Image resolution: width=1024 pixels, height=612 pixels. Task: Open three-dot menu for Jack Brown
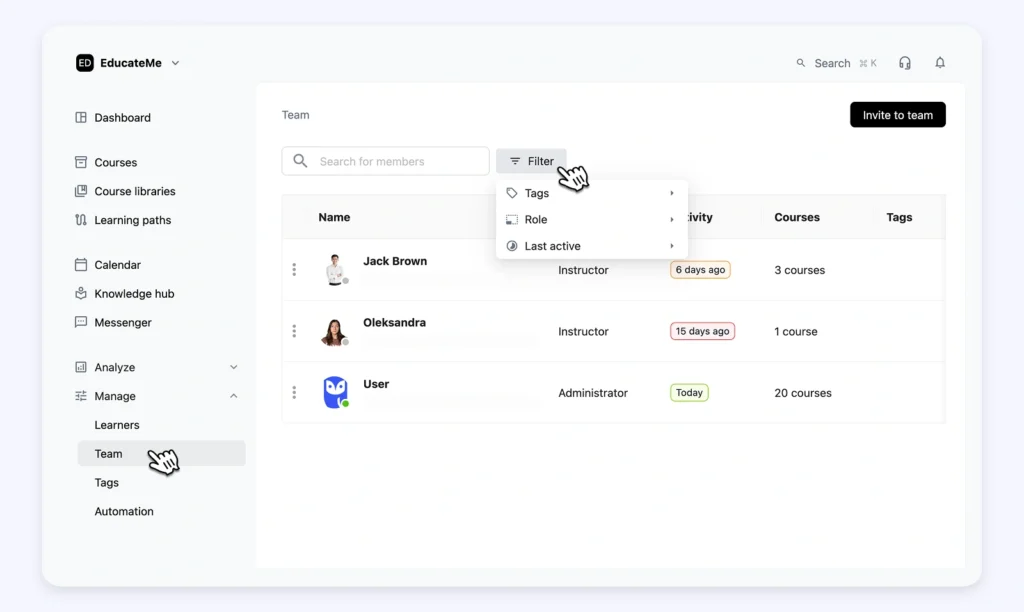294,270
